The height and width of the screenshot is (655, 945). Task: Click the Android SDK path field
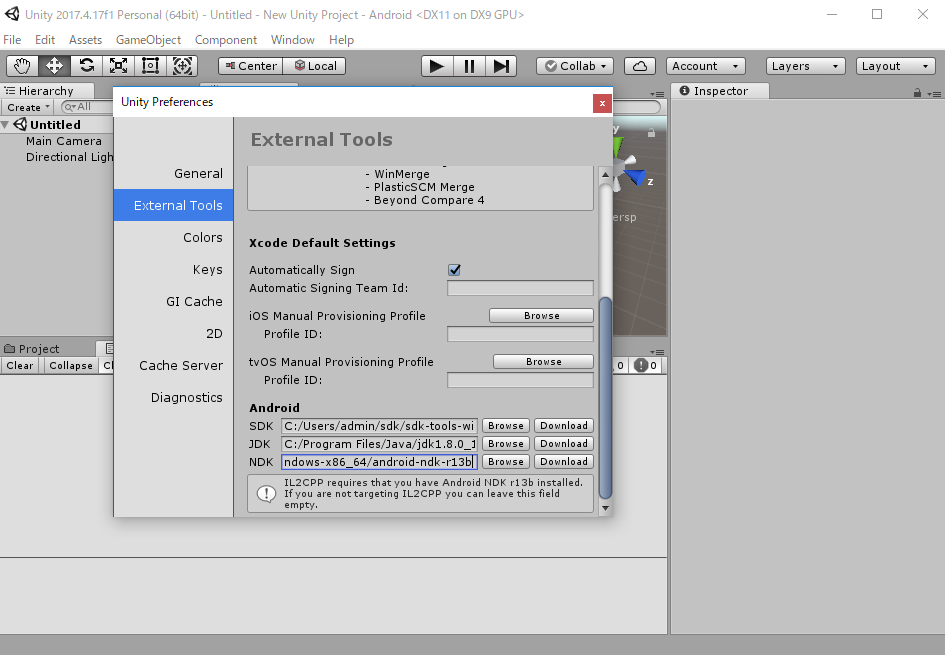pyautogui.click(x=379, y=426)
